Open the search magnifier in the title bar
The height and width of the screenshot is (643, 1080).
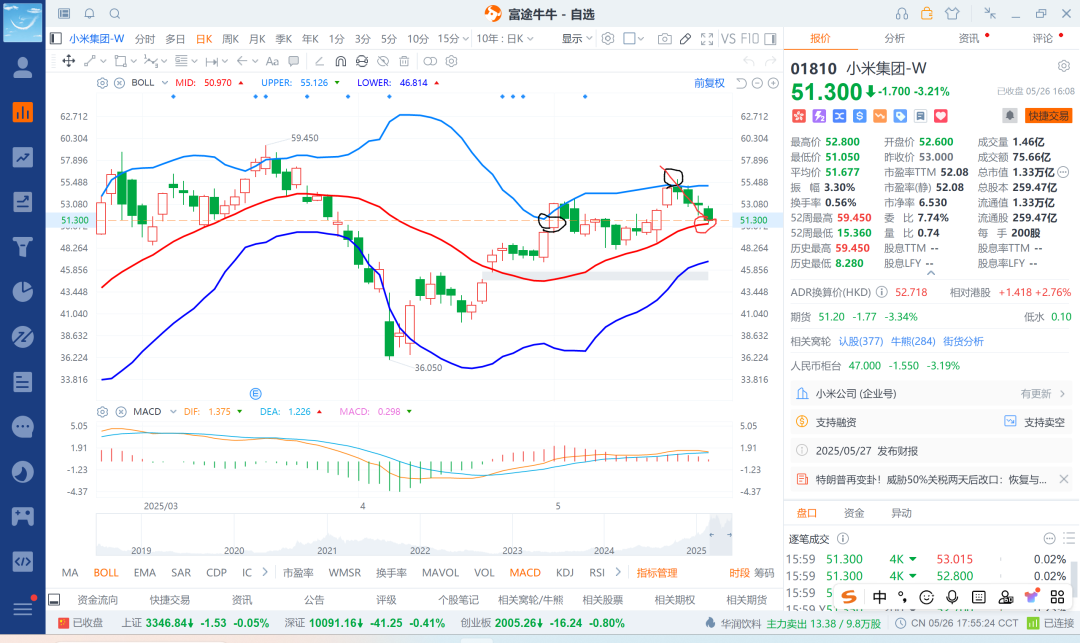coord(115,14)
